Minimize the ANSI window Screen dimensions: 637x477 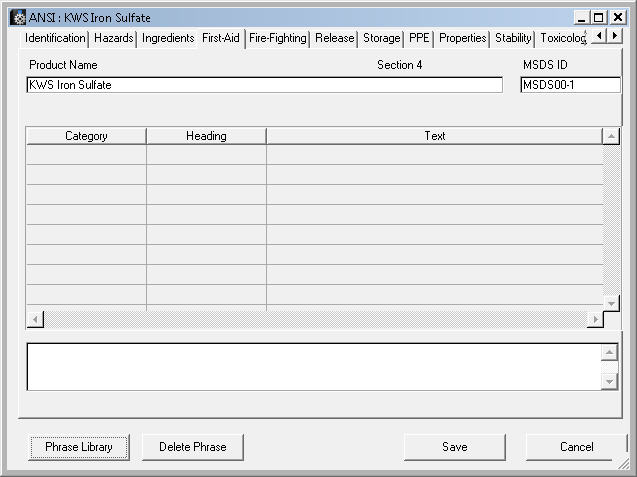click(x=582, y=17)
